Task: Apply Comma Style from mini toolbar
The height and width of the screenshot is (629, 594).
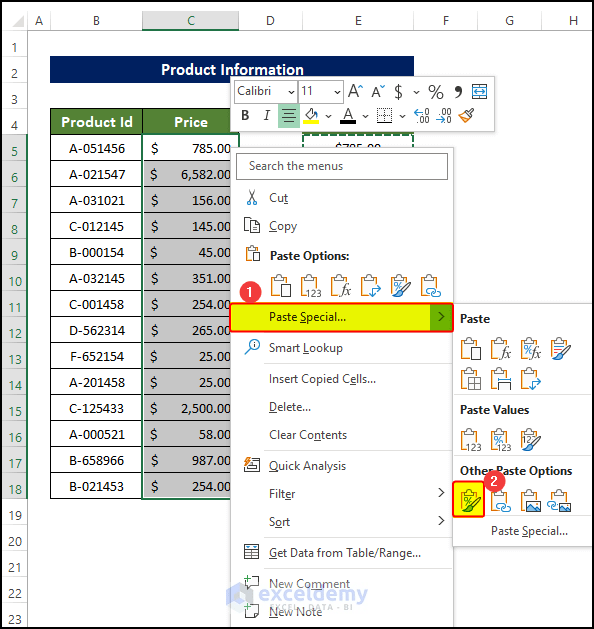Action: [x=458, y=91]
